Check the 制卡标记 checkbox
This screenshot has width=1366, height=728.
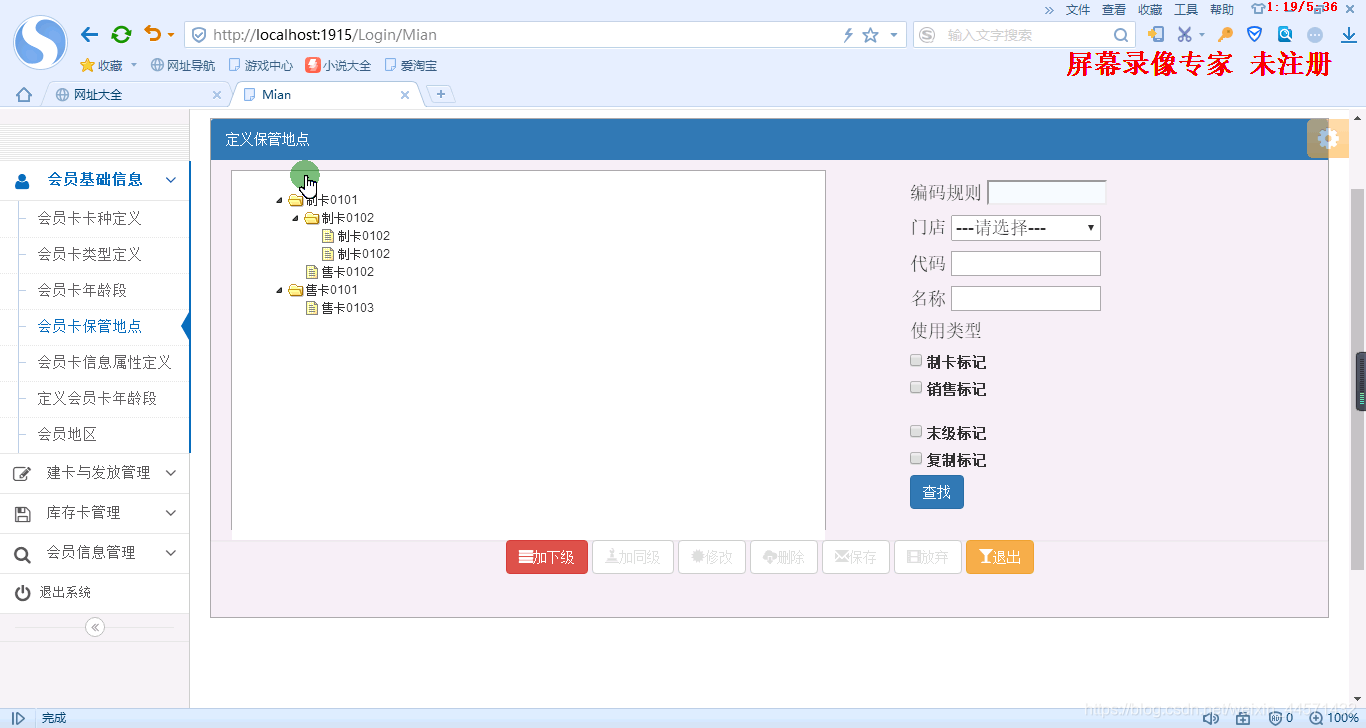click(x=916, y=360)
